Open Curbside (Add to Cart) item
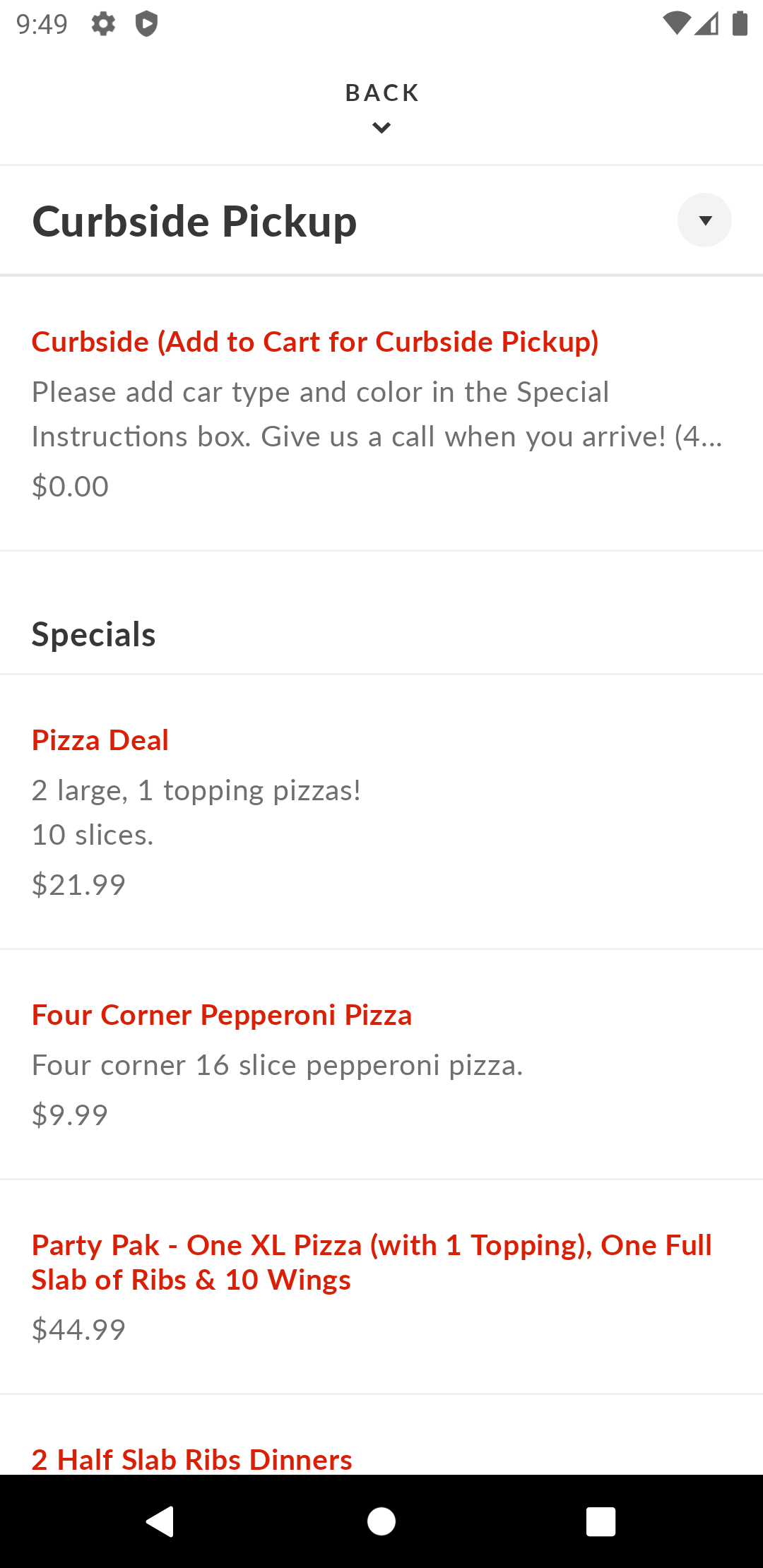 (x=315, y=342)
